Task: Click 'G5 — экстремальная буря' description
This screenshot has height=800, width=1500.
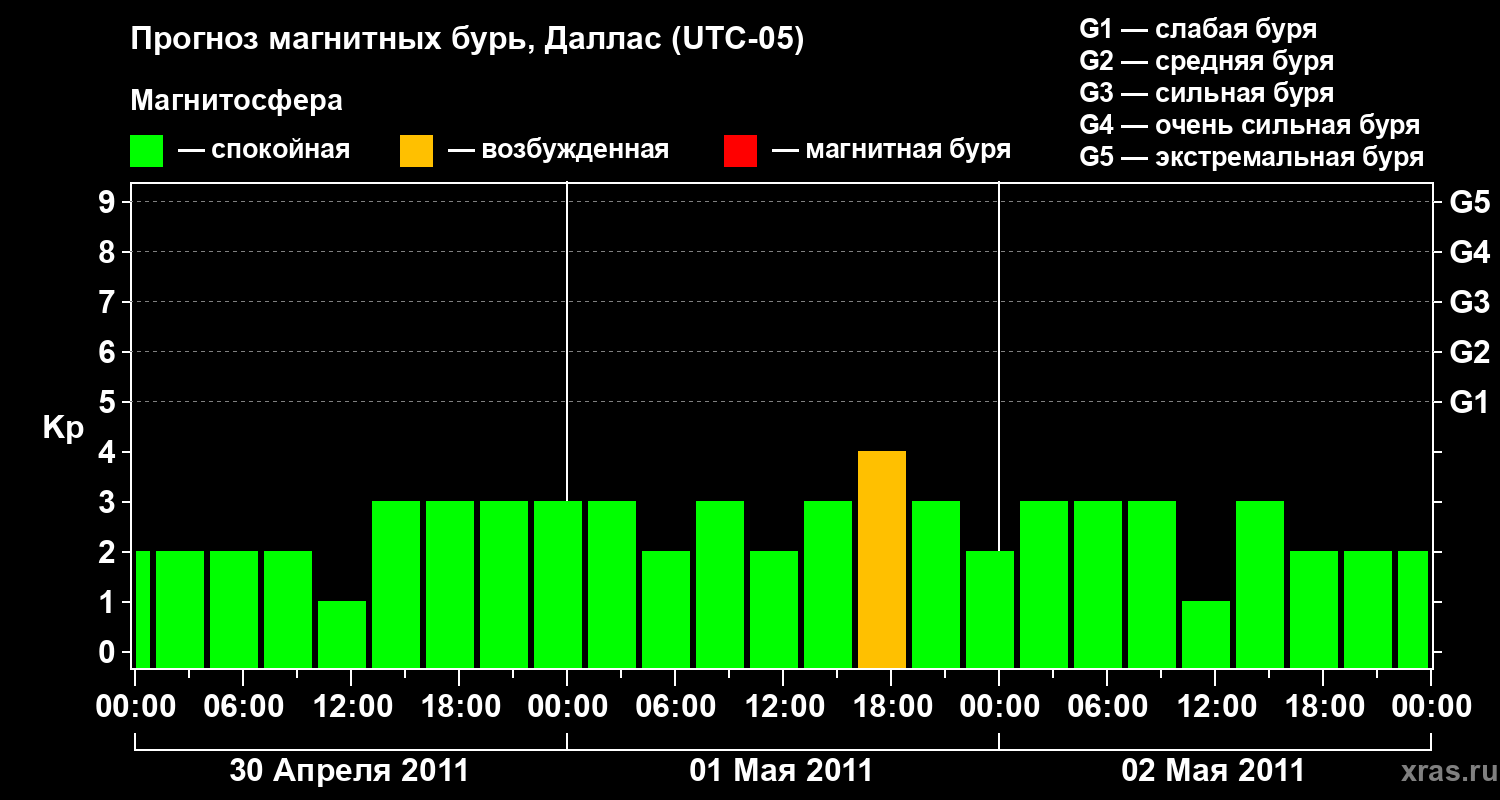Action: pyautogui.click(x=1252, y=157)
